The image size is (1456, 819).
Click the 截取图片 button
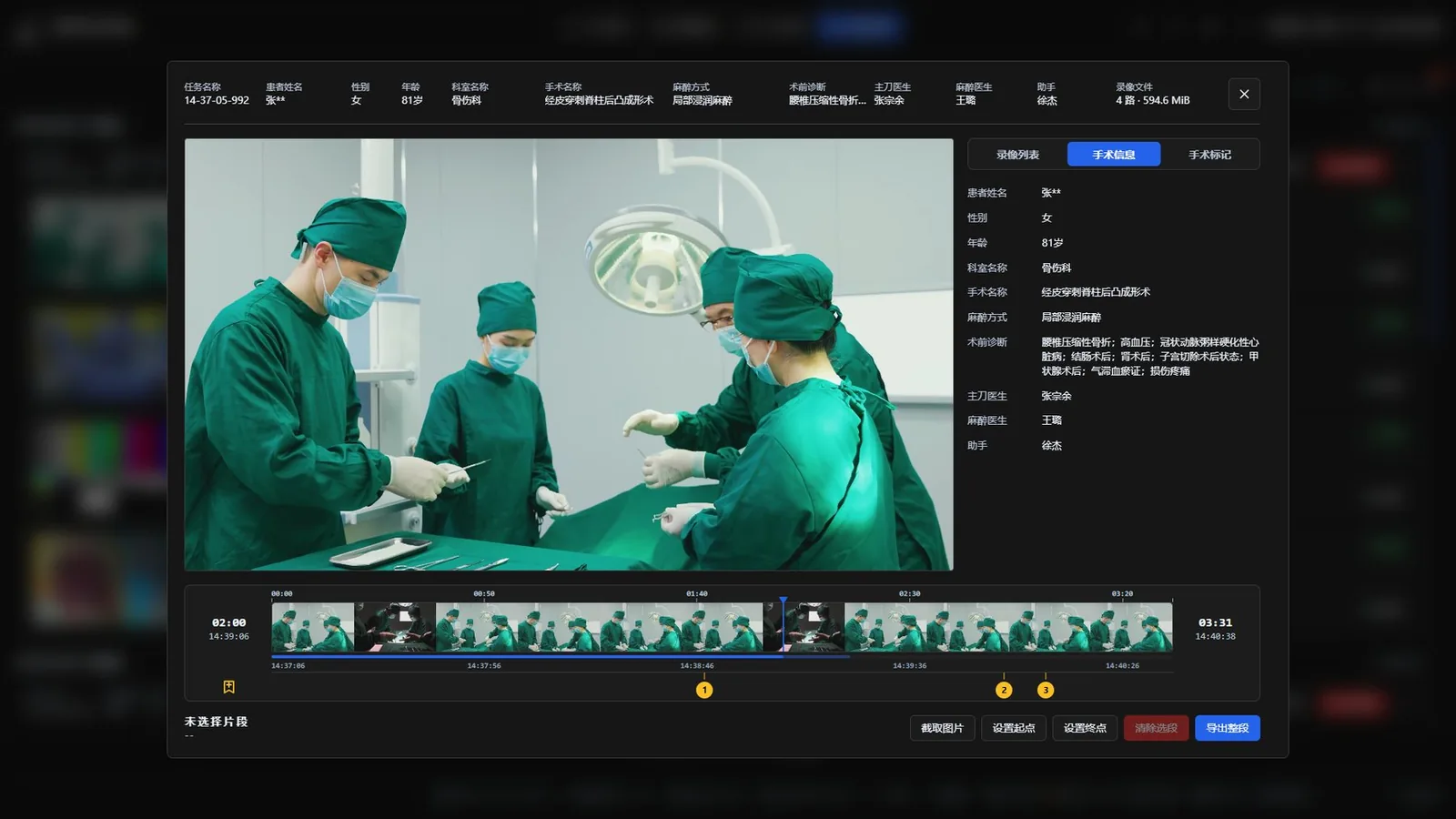click(942, 728)
